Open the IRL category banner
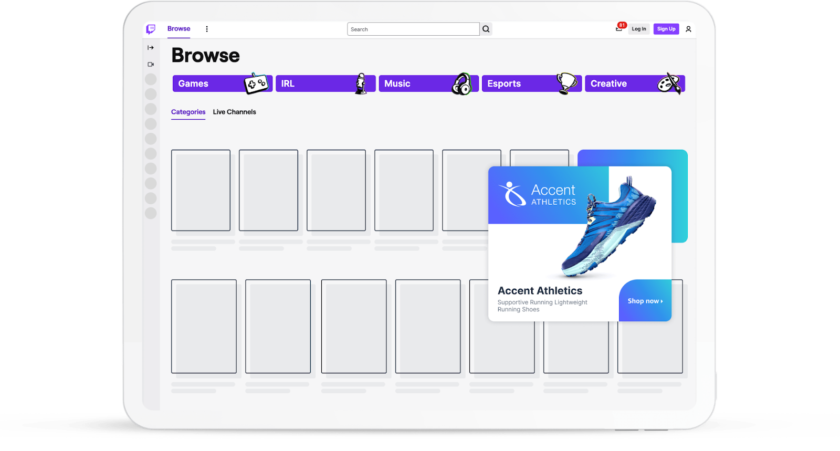Viewport: 840px width, 451px height. (x=325, y=84)
